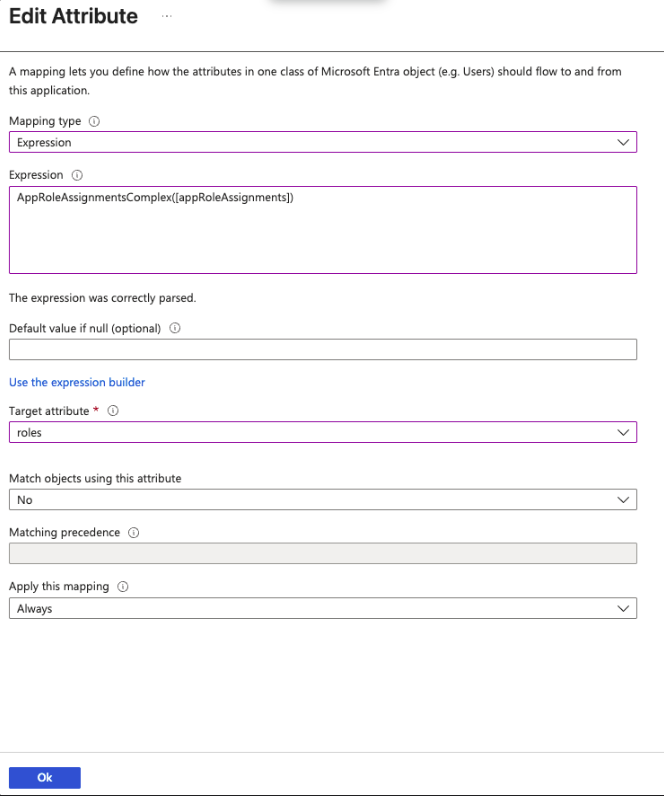Click the disabled Matching precedence field

pyautogui.click(x=322, y=553)
